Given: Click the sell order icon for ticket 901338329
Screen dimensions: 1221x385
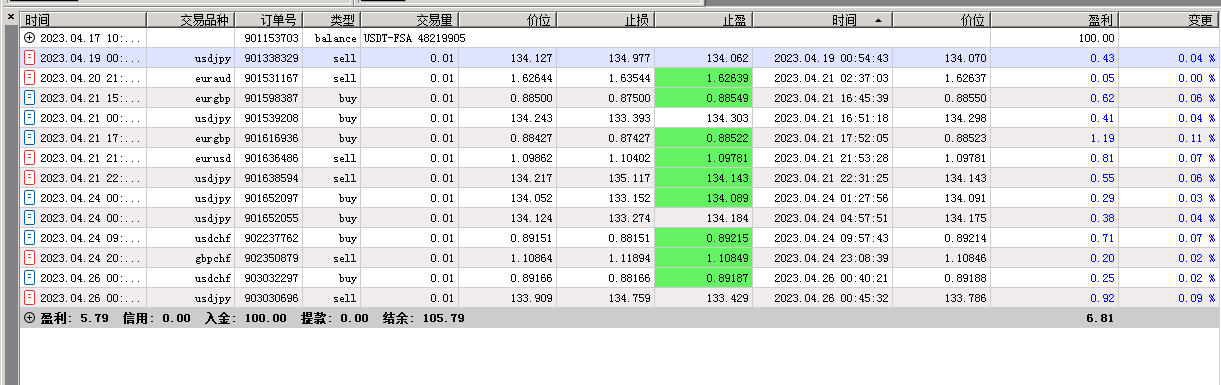Looking at the screenshot, I should point(29,58).
